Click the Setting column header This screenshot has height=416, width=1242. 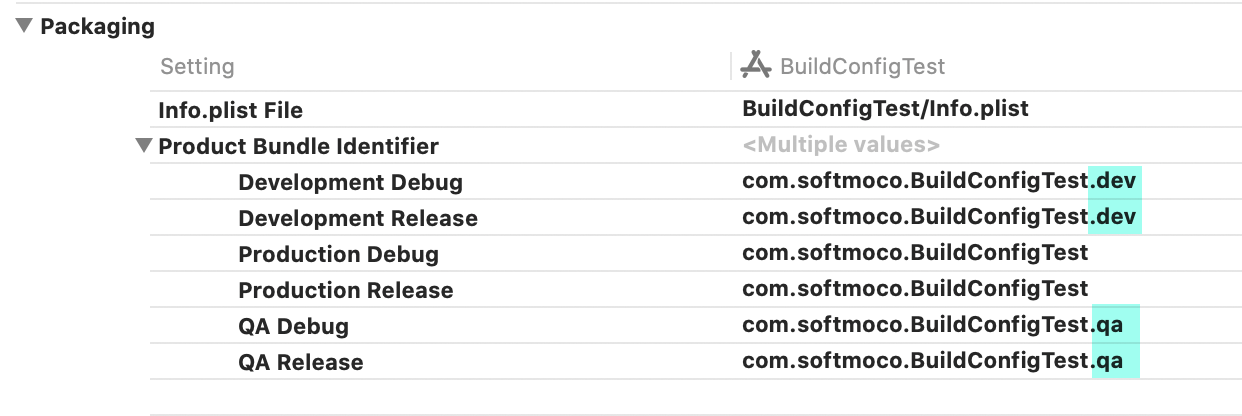point(197,67)
